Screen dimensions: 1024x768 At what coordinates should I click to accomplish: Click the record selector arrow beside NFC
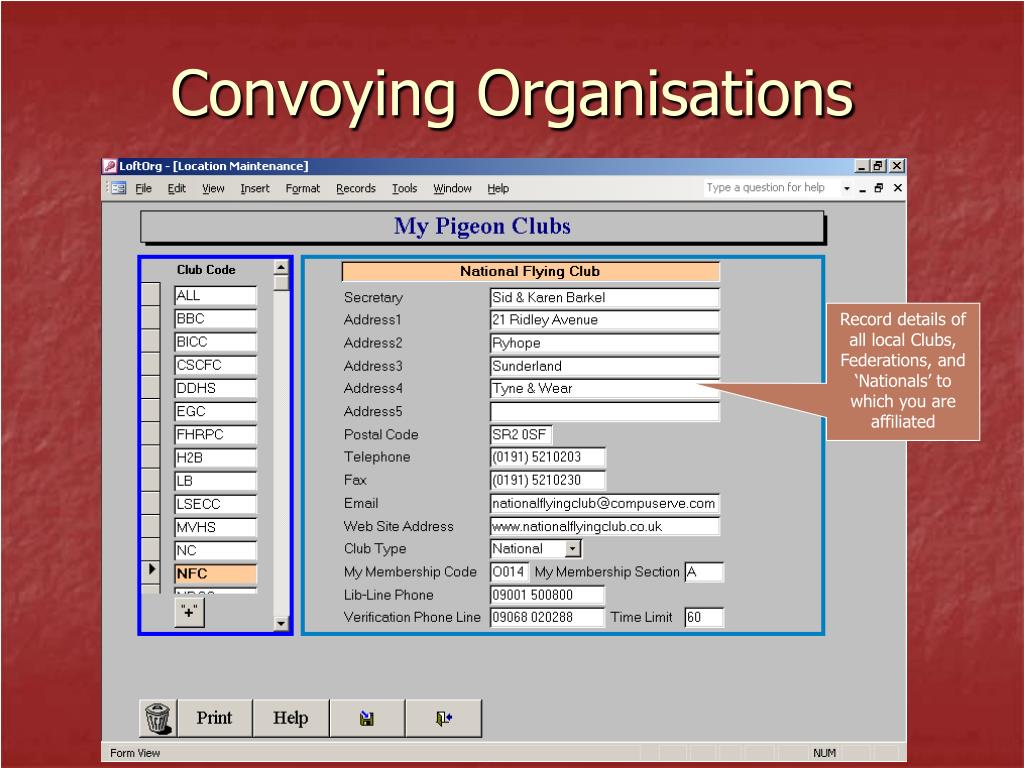(151, 569)
